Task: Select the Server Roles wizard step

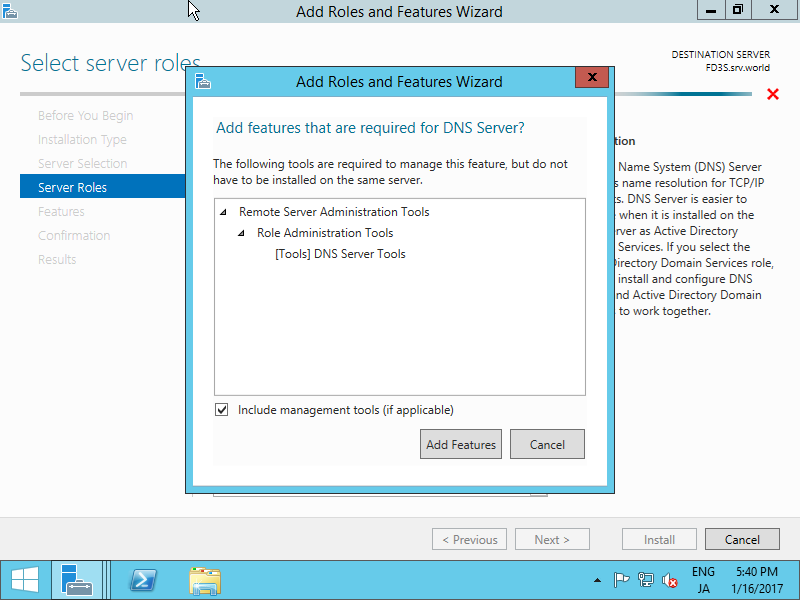Action: (72, 187)
